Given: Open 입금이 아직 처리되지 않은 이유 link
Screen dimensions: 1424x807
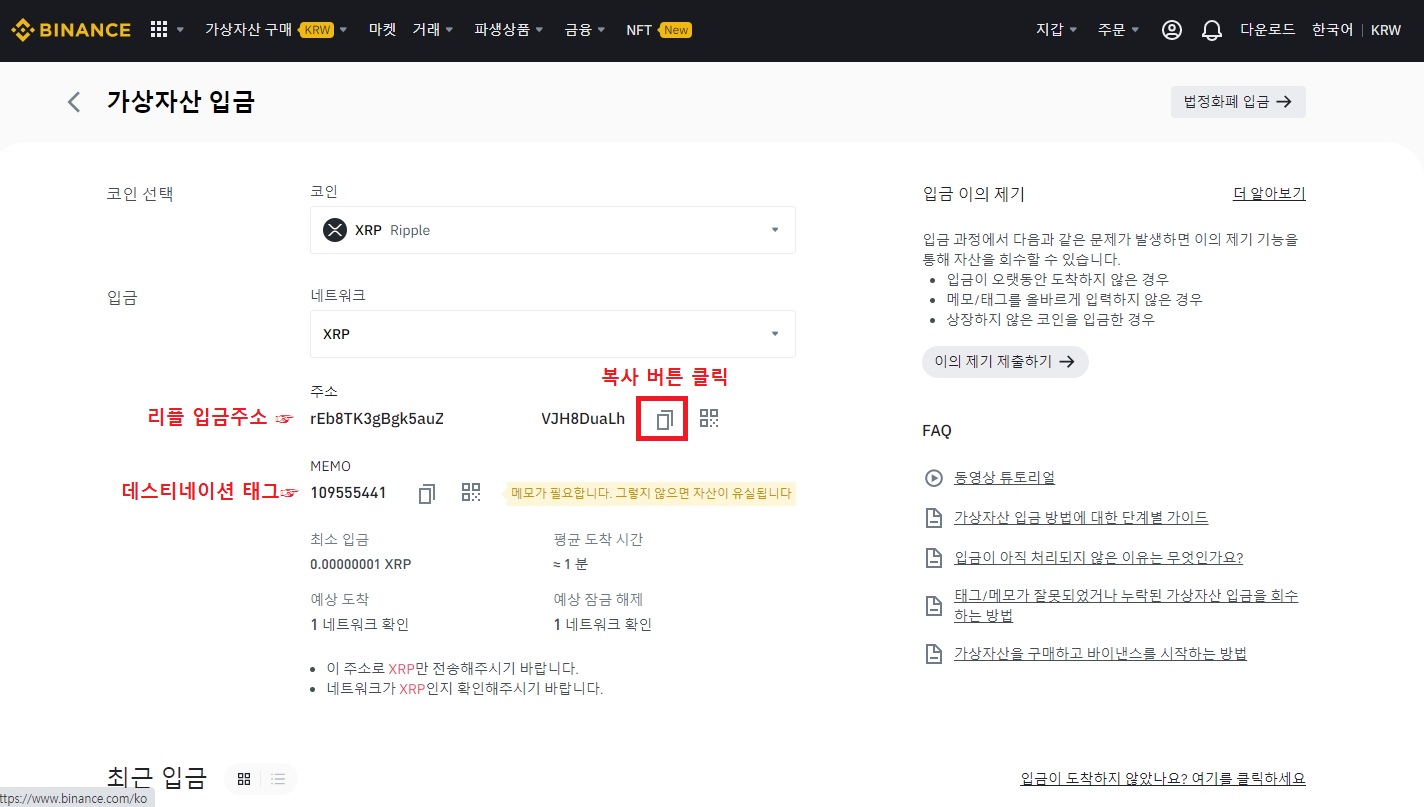Looking at the screenshot, I should (1098, 557).
